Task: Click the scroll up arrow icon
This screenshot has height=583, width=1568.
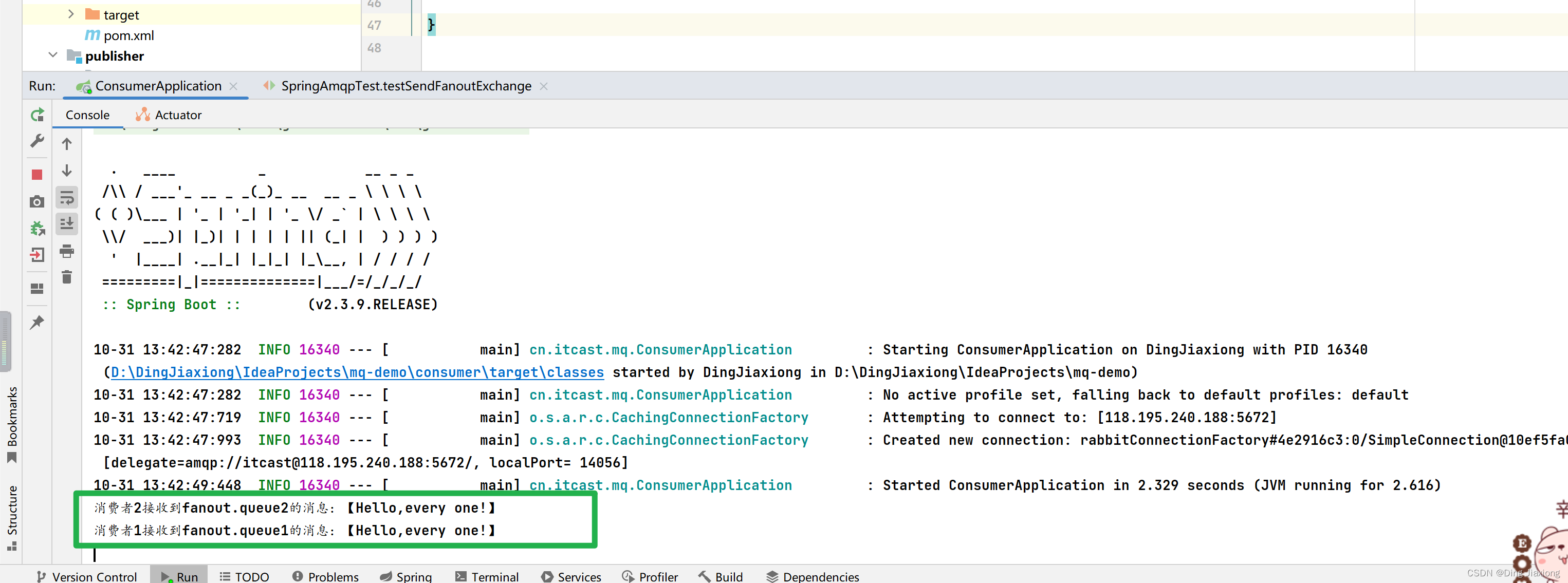Action: click(x=67, y=144)
